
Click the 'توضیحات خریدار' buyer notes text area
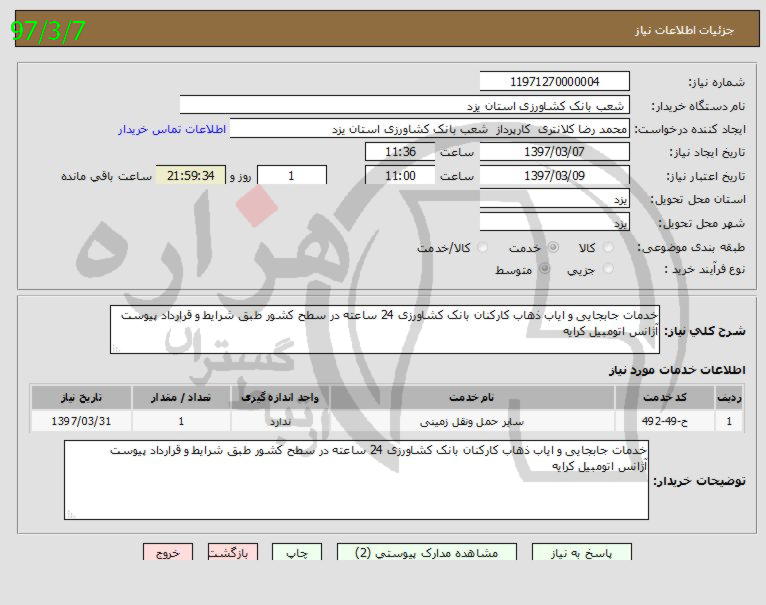[357, 480]
